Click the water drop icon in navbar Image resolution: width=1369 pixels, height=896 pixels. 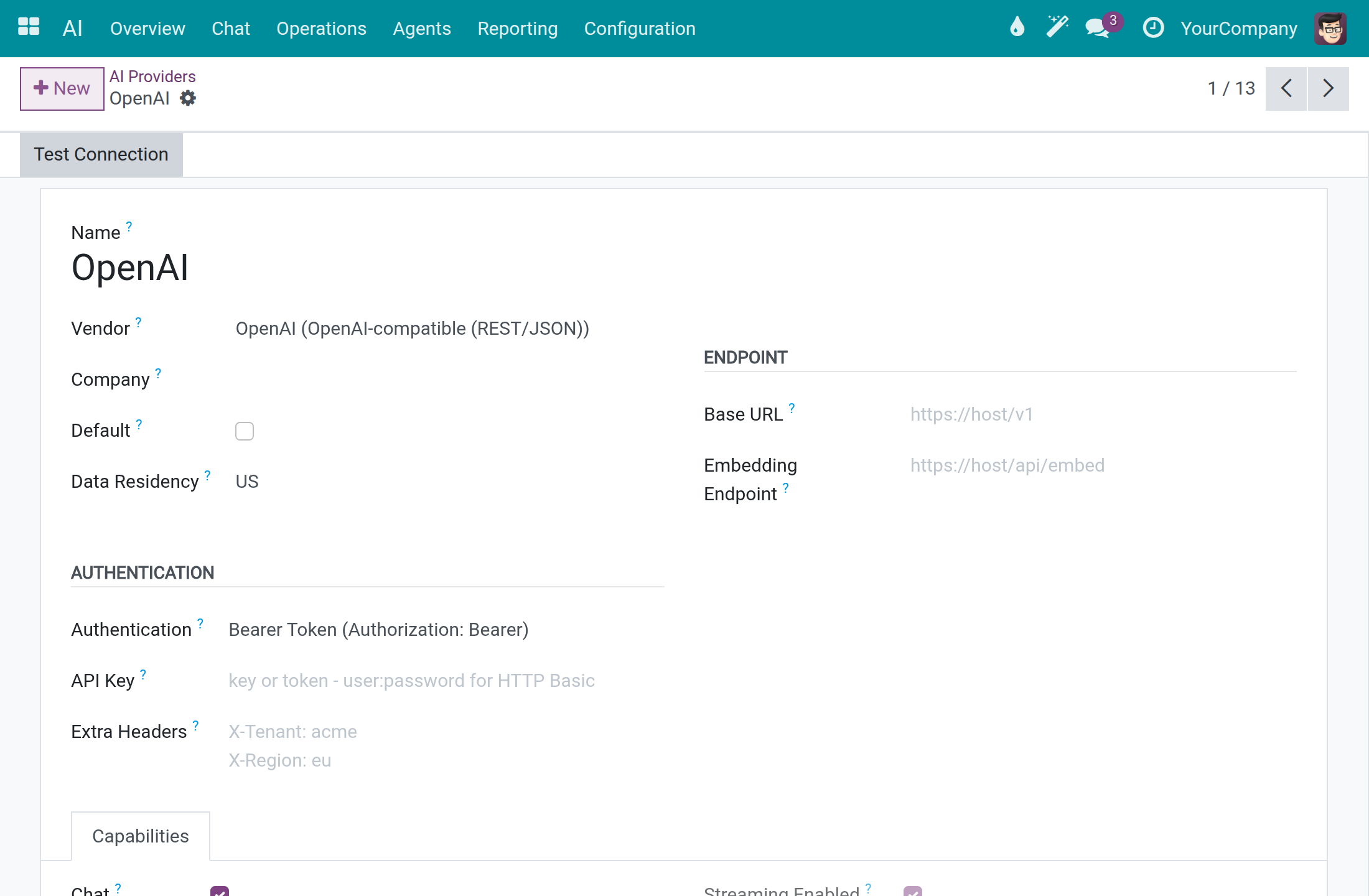(x=1017, y=27)
